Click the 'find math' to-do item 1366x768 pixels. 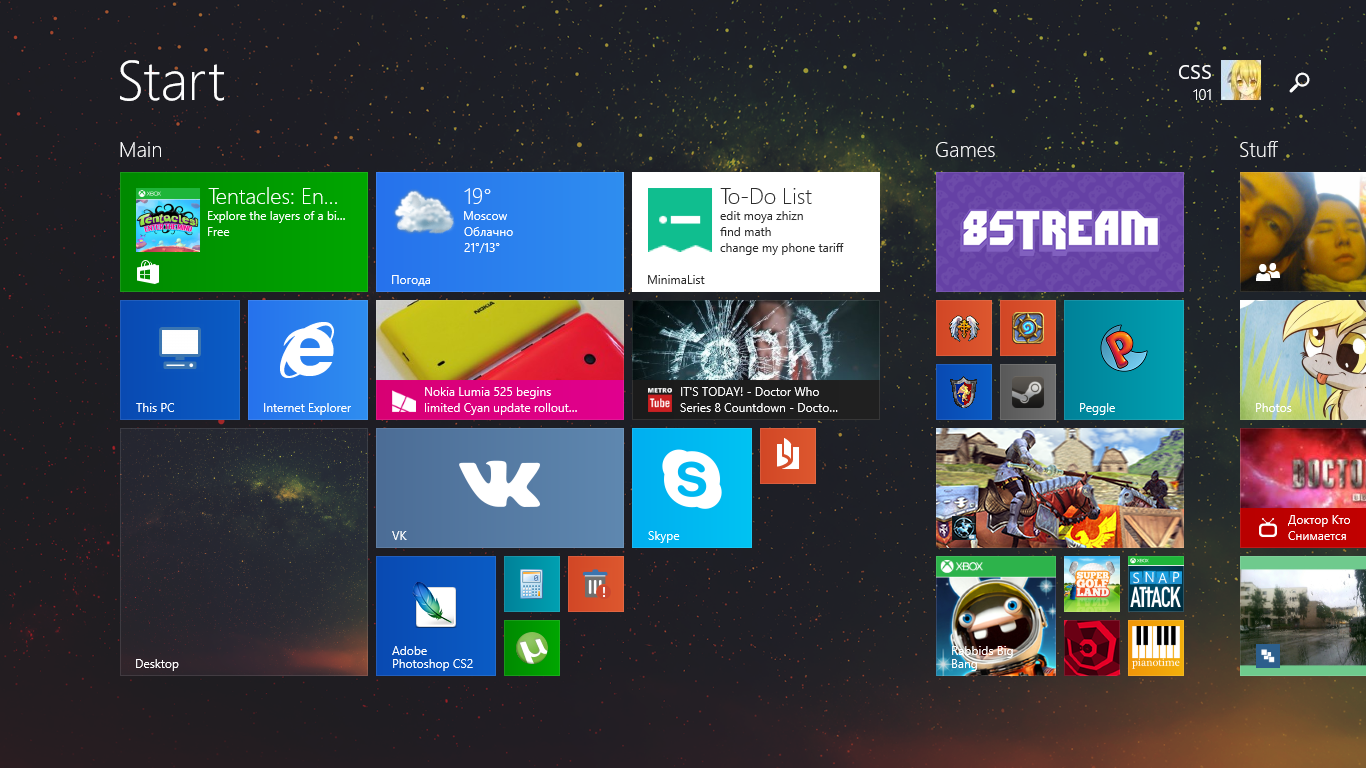[x=746, y=232]
